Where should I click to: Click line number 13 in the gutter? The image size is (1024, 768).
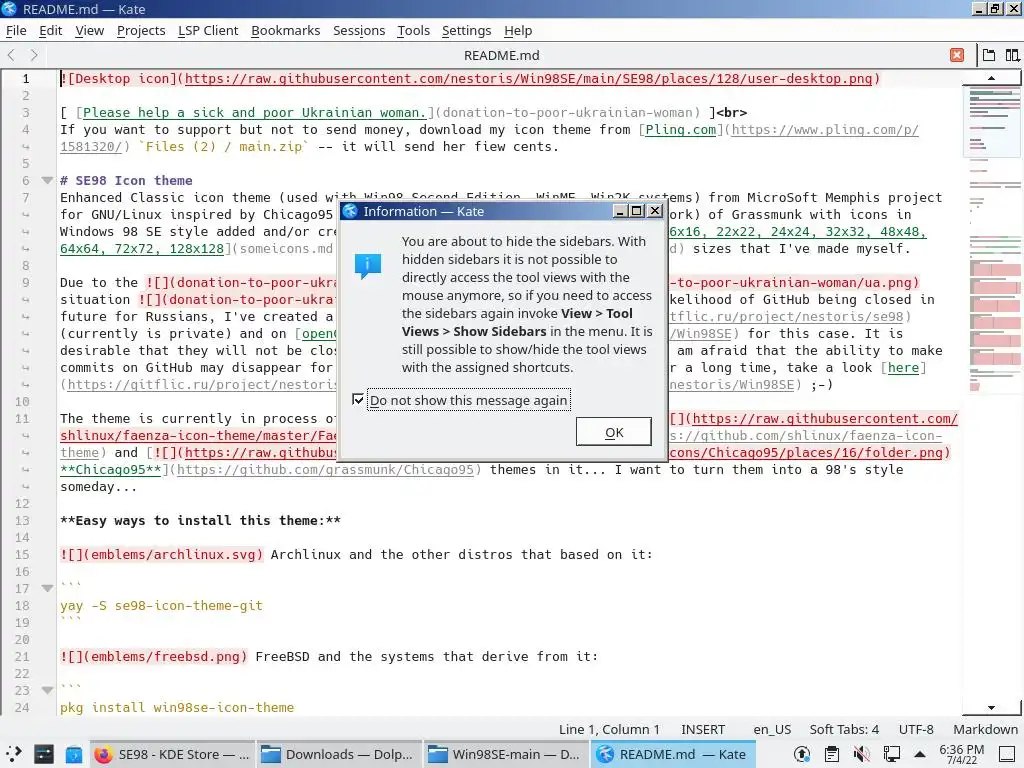[22, 520]
